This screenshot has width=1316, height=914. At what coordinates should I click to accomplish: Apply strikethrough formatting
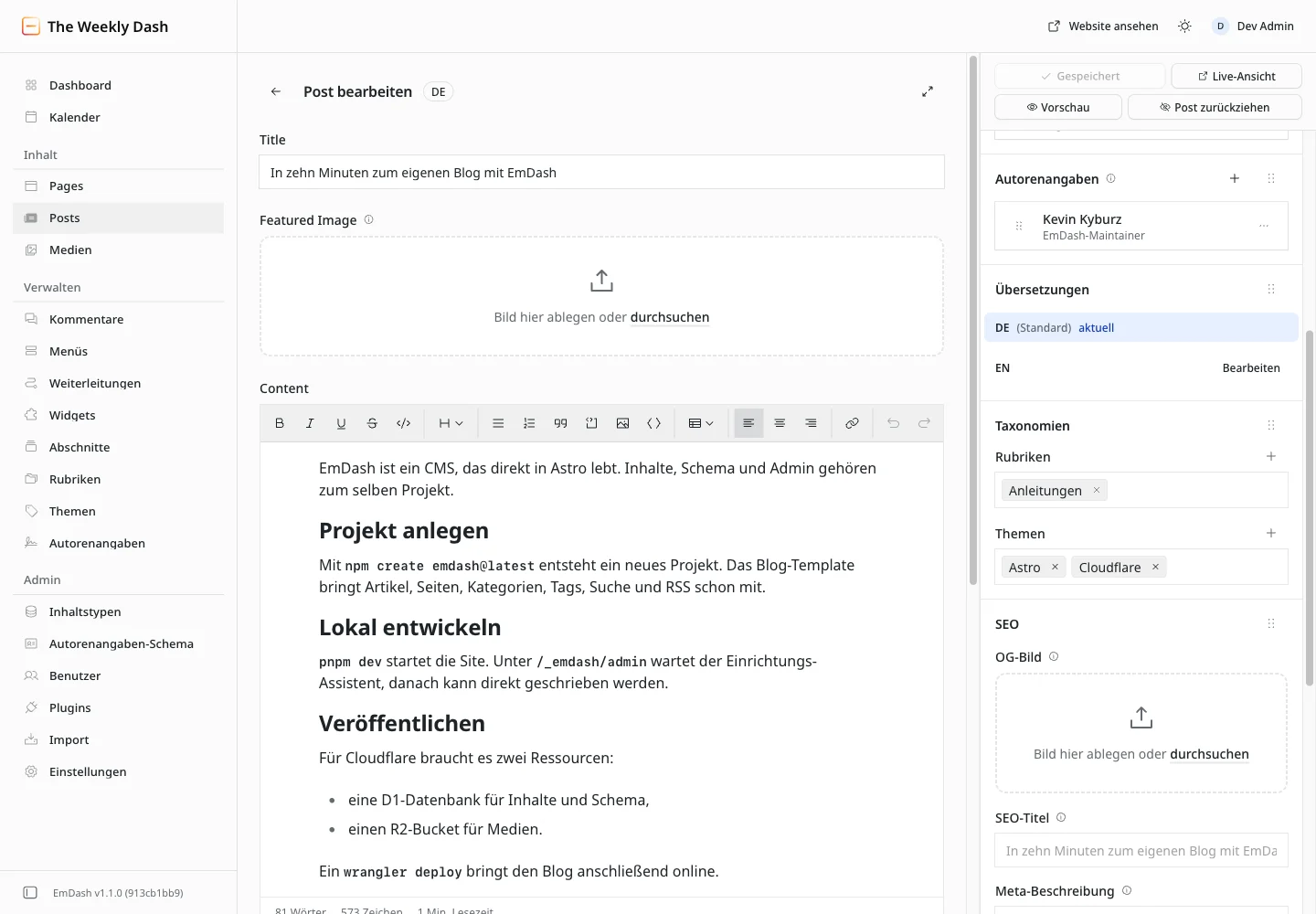tap(372, 423)
